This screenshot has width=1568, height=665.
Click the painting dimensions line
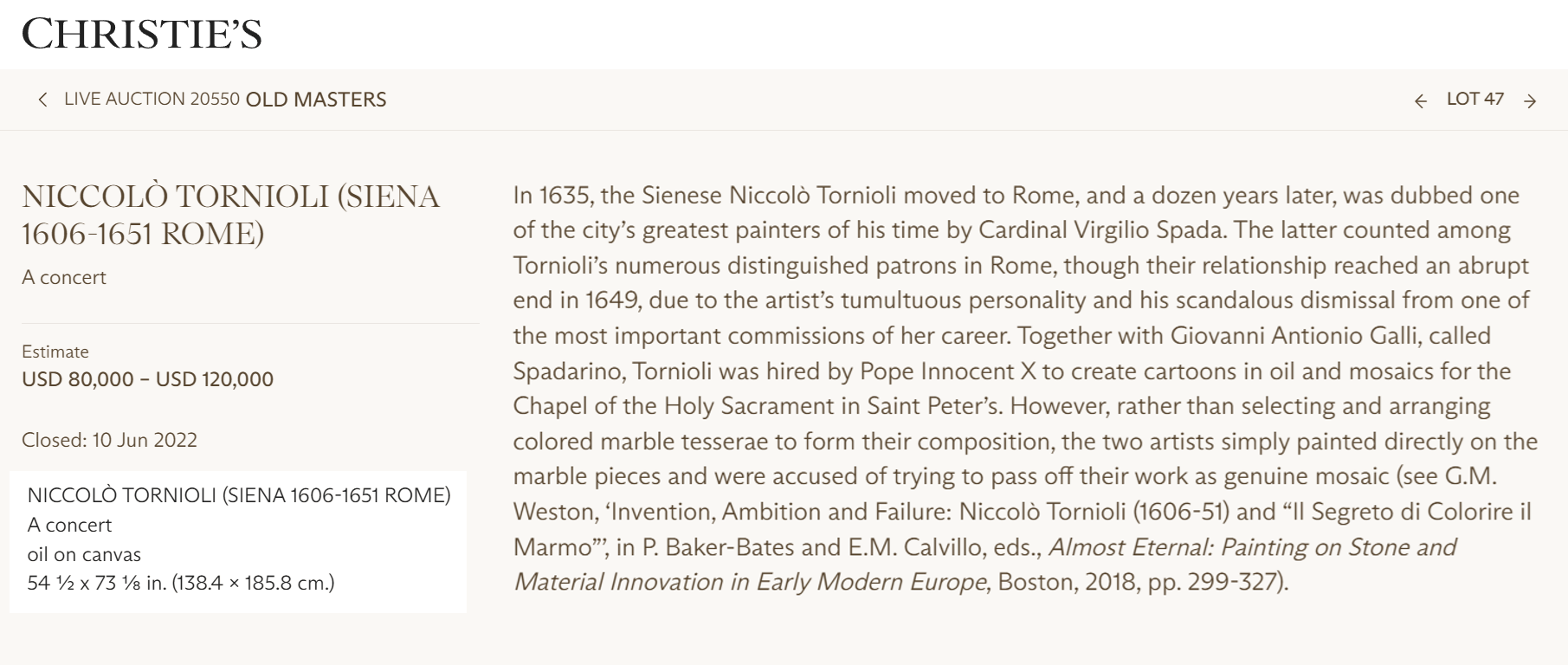181,583
